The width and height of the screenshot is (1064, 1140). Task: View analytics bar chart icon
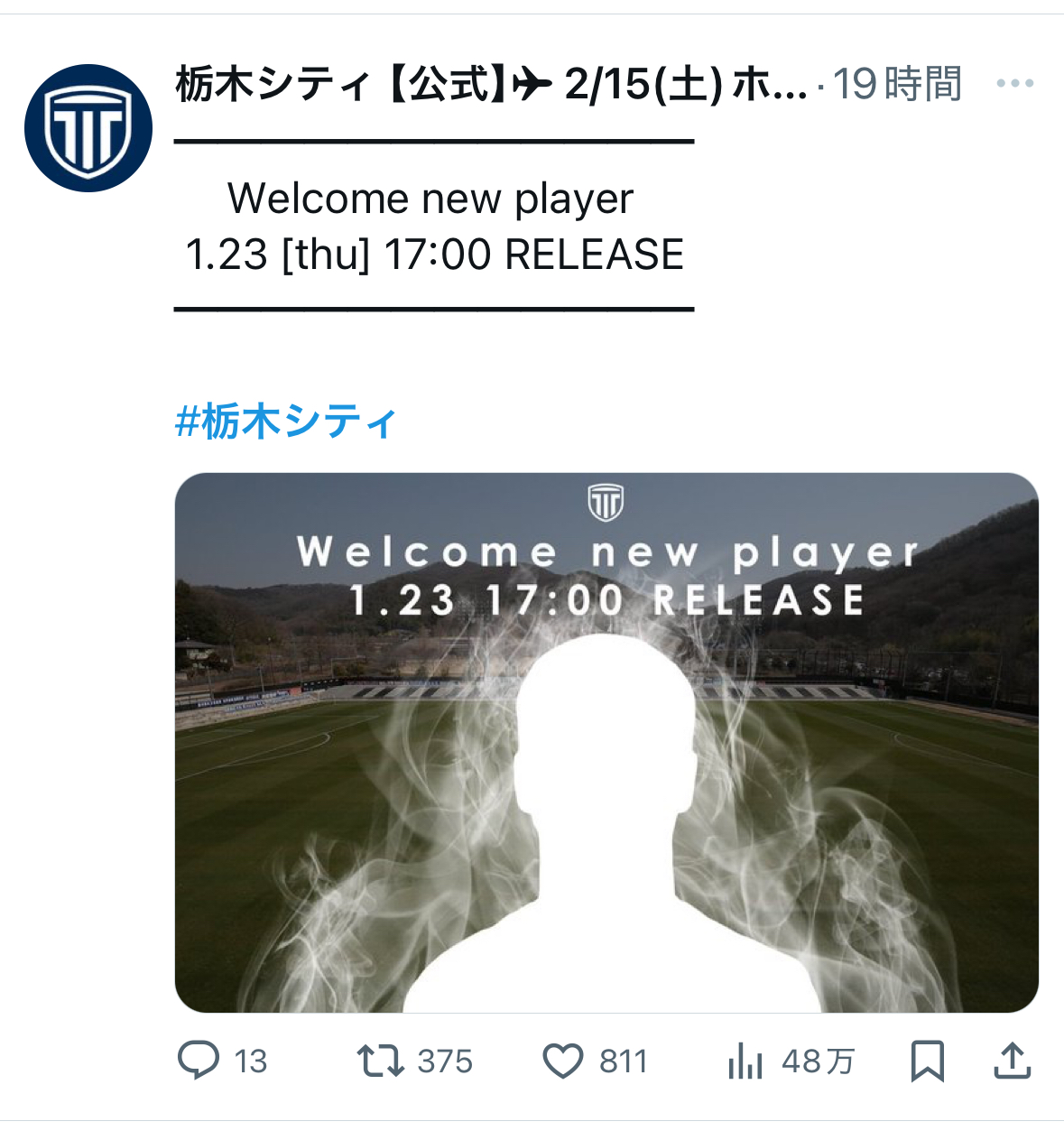(745, 1061)
